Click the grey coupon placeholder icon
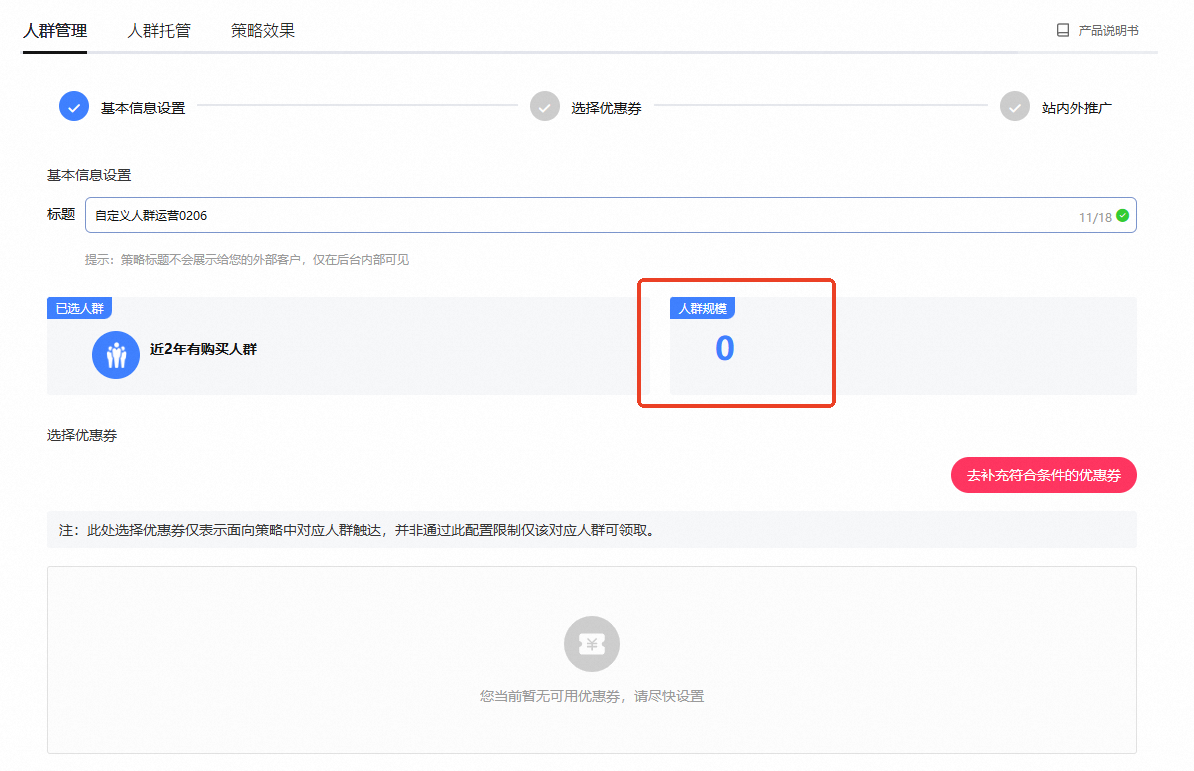The height and width of the screenshot is (771, 1194). pyautogui.click(x=592, y=644)
